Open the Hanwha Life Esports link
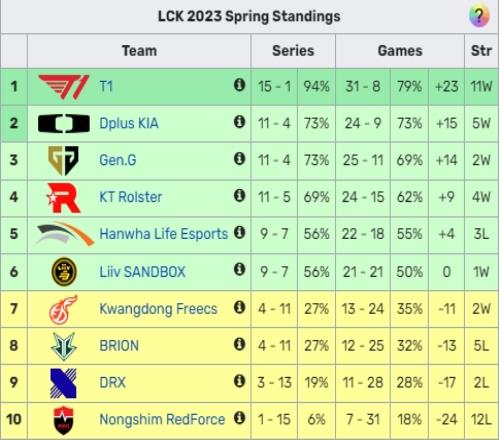The height and width of the screenshot is (440, 500). 164,234
